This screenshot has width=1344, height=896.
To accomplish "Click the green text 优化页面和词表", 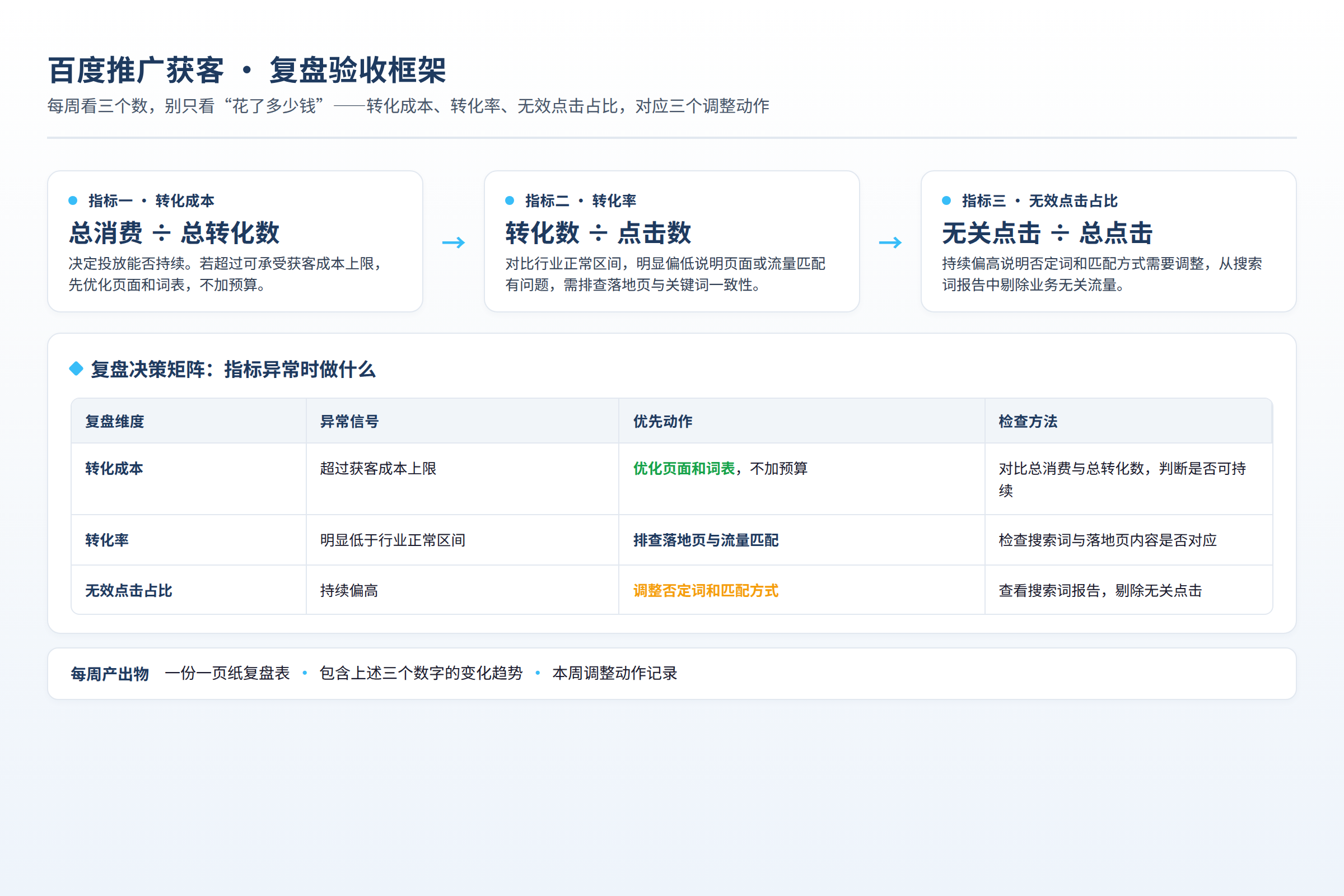I will pyautogui.click(x=684, y=469).
